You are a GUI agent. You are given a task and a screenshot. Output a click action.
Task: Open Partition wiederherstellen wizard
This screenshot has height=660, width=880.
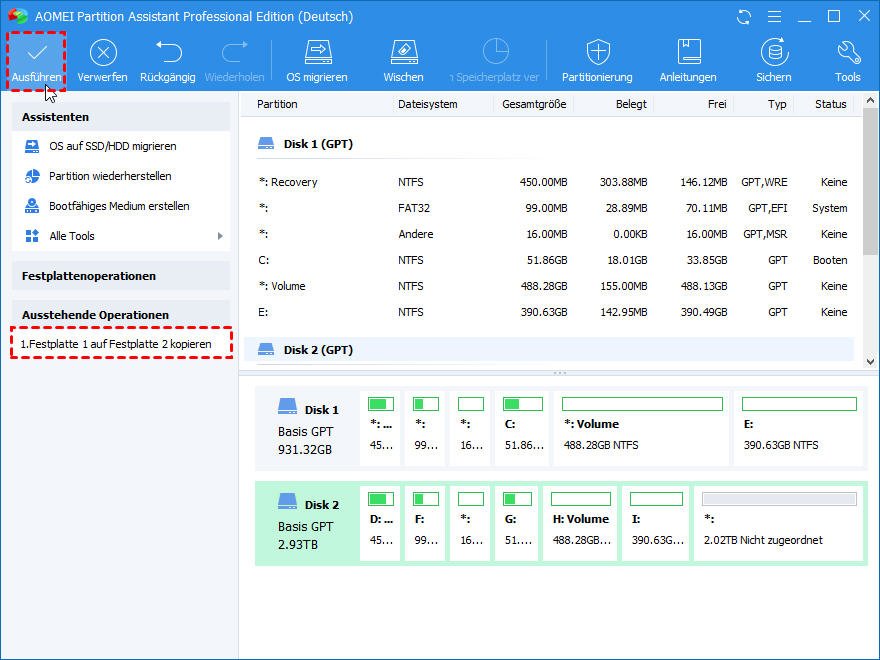coord(110,176)
